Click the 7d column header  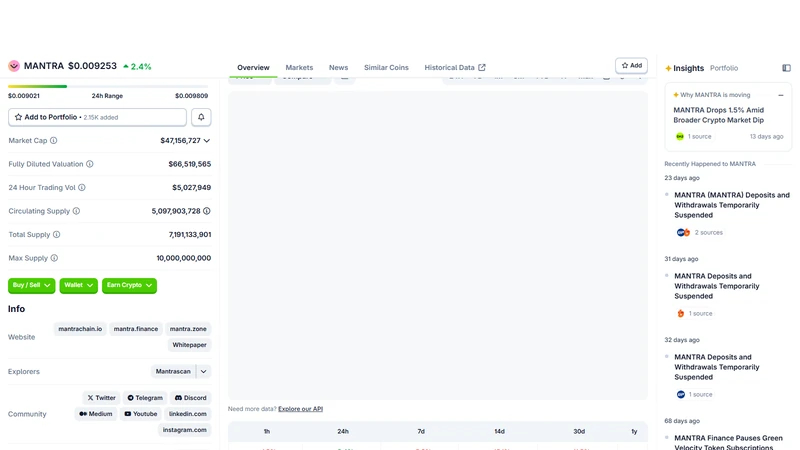click(421, 432)
